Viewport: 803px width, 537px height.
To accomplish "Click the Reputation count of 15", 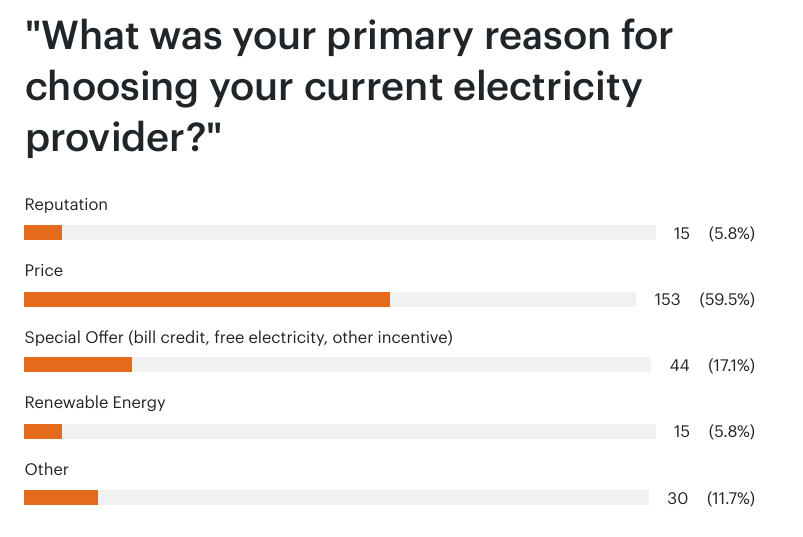I will click(681, 233).
